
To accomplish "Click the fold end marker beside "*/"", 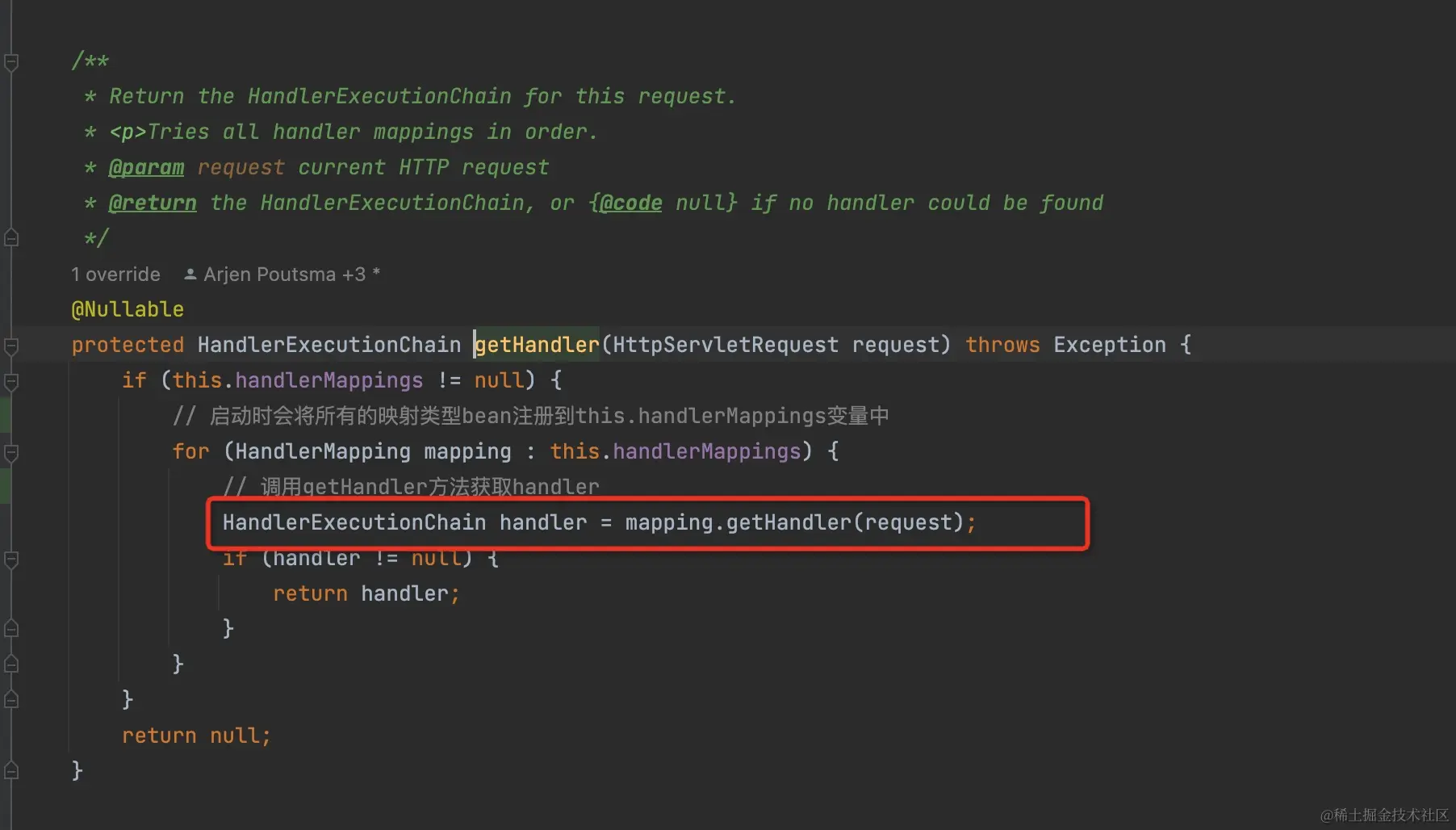I will (11, 238).
